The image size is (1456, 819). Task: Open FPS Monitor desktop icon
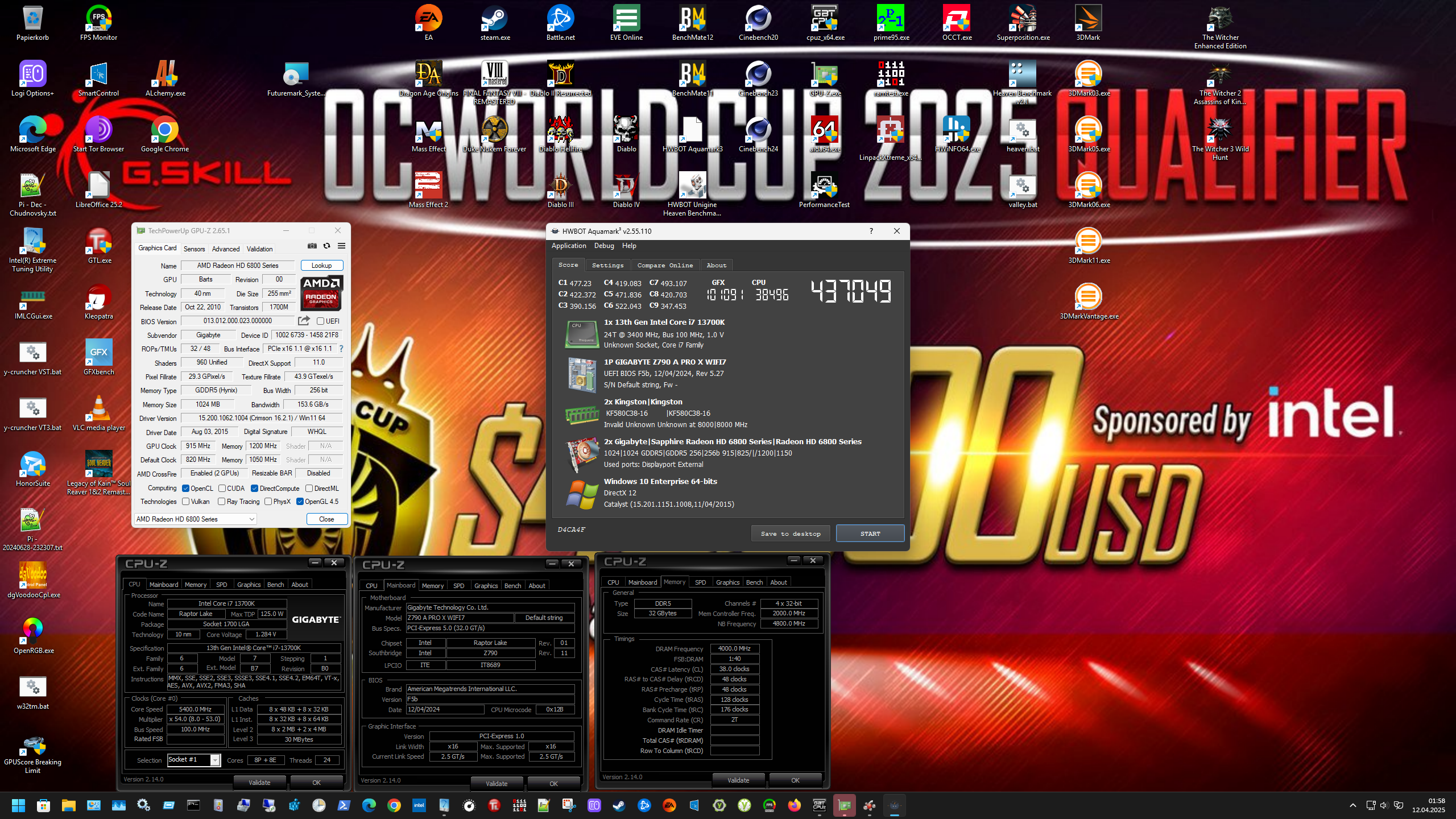click(98, 24)
